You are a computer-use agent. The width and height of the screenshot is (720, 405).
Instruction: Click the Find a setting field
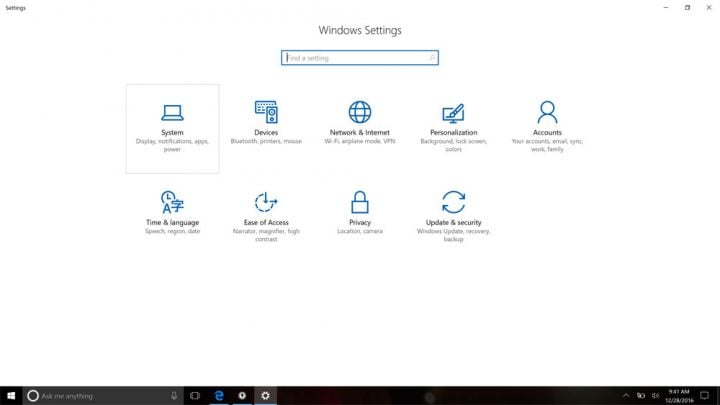point(360,58)
